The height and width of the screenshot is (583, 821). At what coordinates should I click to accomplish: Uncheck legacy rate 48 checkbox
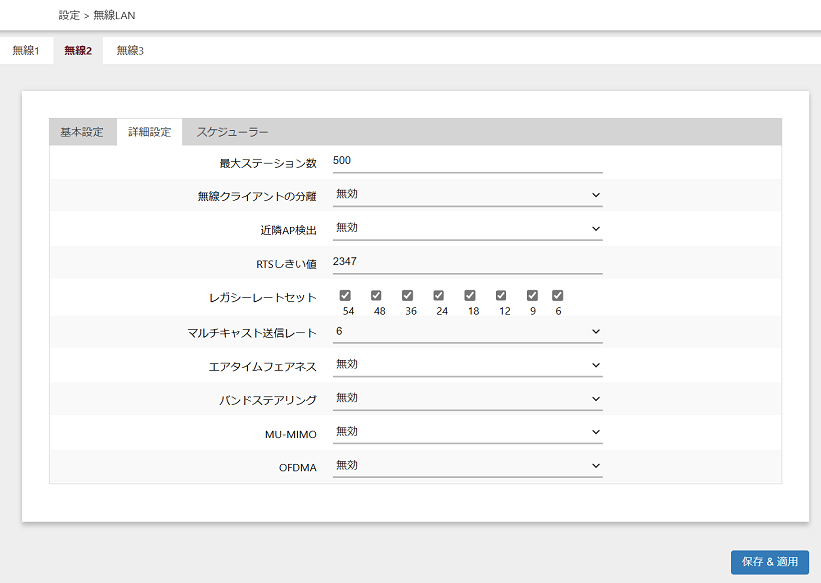coord(376,295)
